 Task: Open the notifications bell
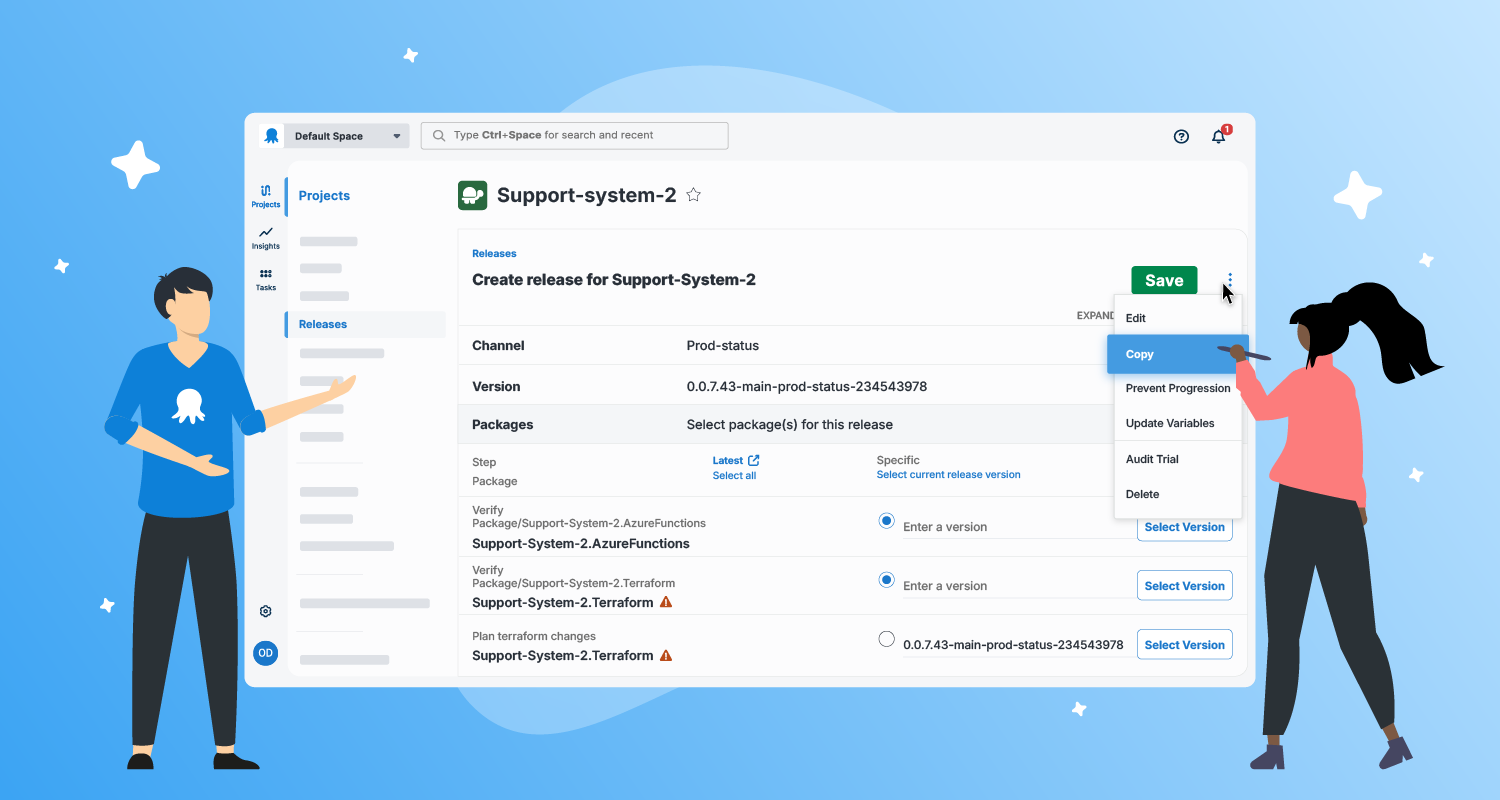coord(1219,136)
